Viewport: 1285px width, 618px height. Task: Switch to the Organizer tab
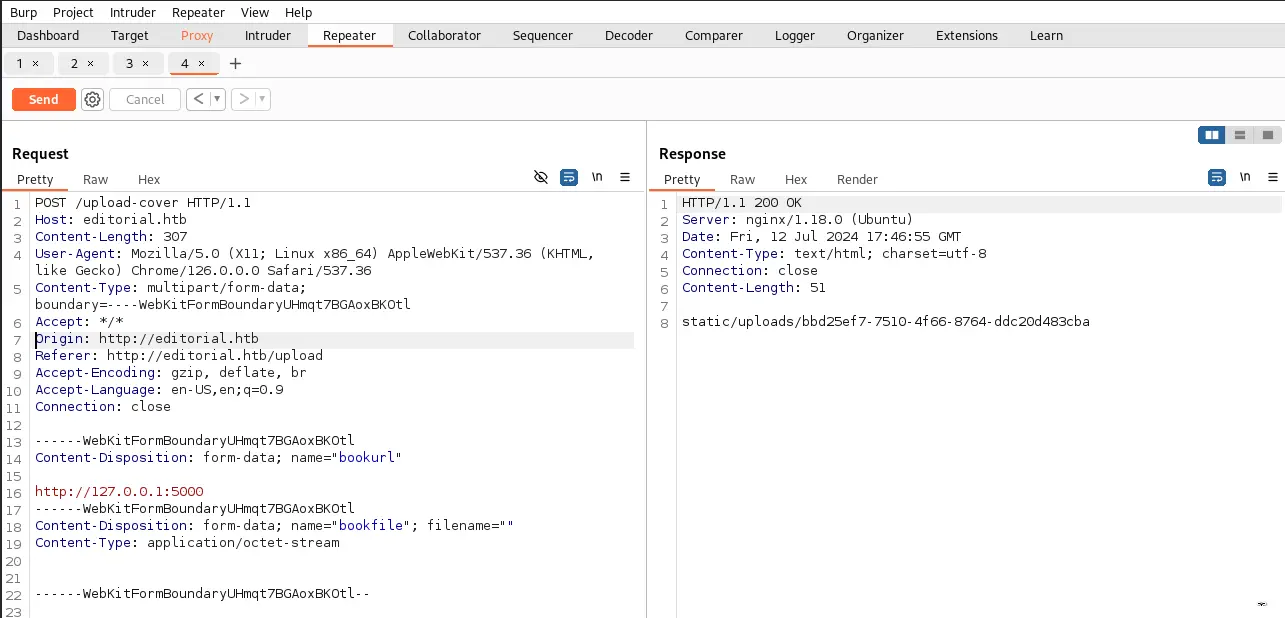coord(875,35)
